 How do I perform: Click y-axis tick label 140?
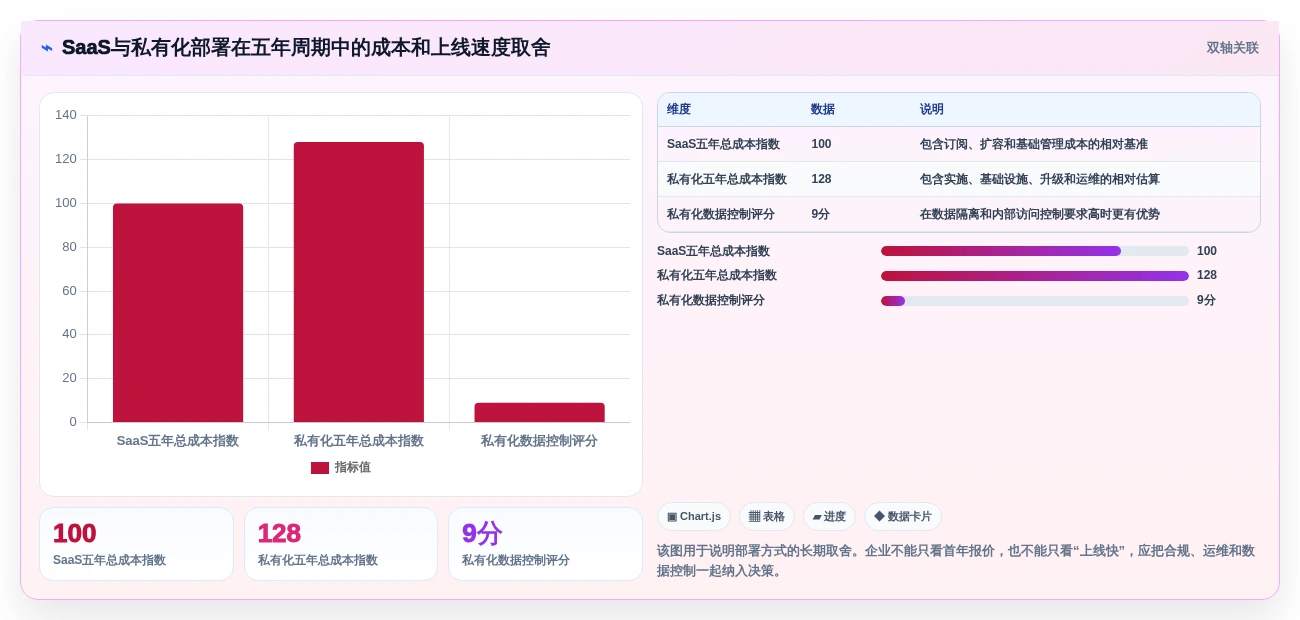[66, 115]
